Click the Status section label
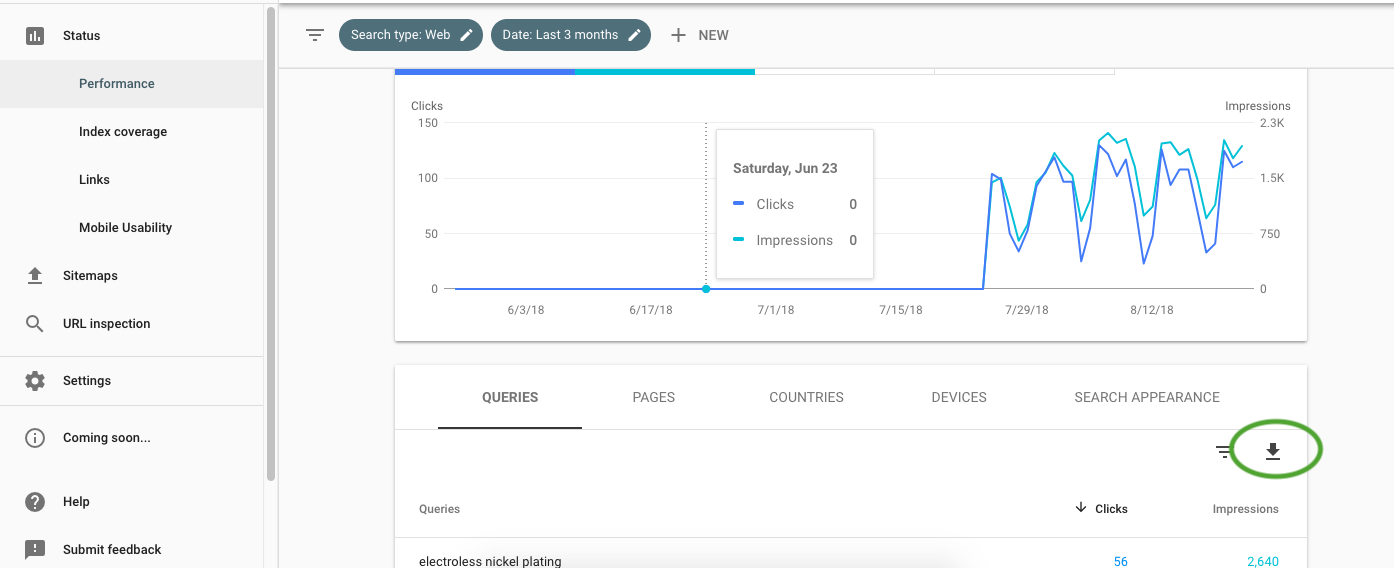Screen dimensions: 1394x568 pyautogui.click(x=82, y=36)
